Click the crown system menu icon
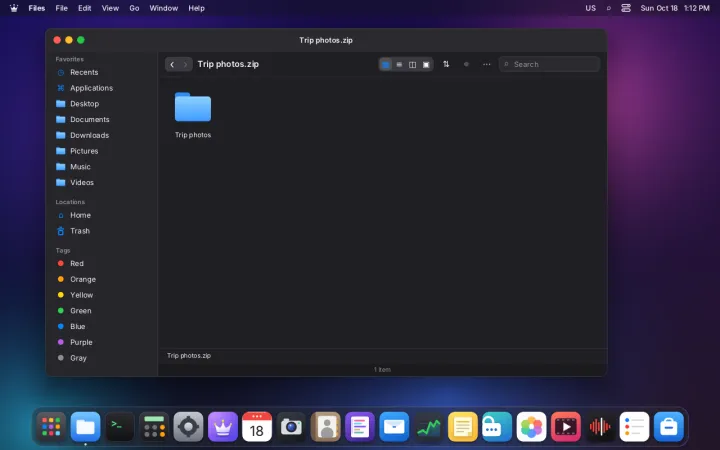The width and height of the screenshot is (720, 450). [14, 8]
